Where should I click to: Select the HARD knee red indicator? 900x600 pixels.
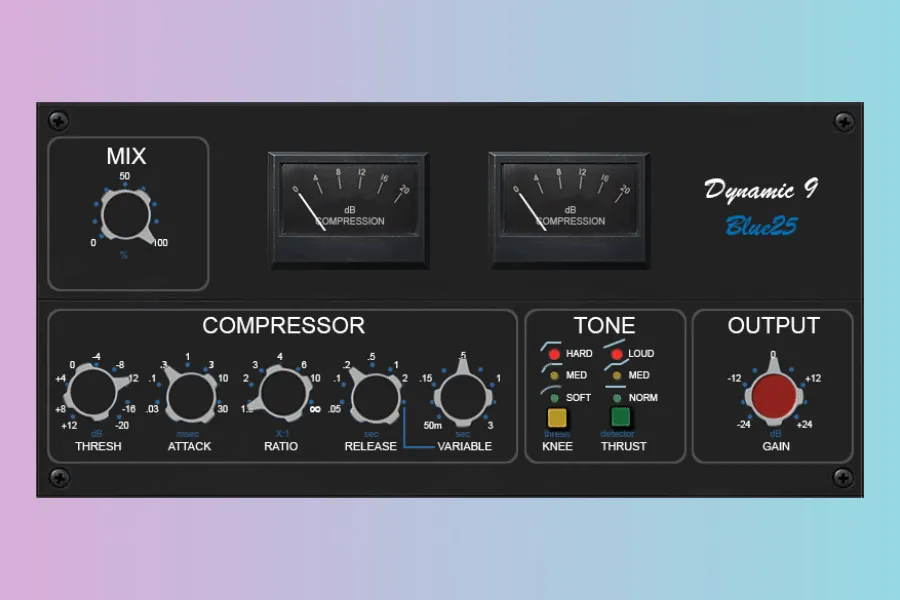click(x=552, y=354)
